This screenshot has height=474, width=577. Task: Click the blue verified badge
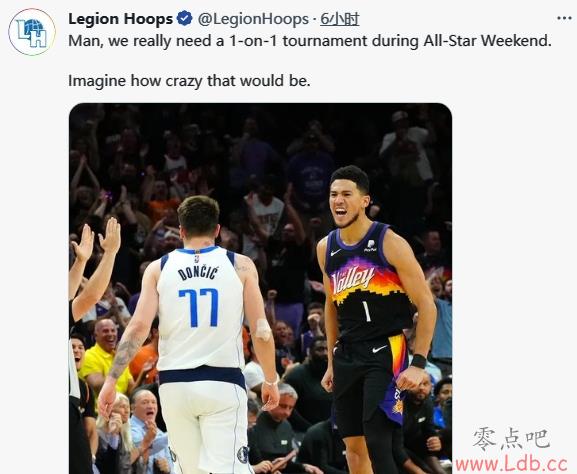[184, 19]
